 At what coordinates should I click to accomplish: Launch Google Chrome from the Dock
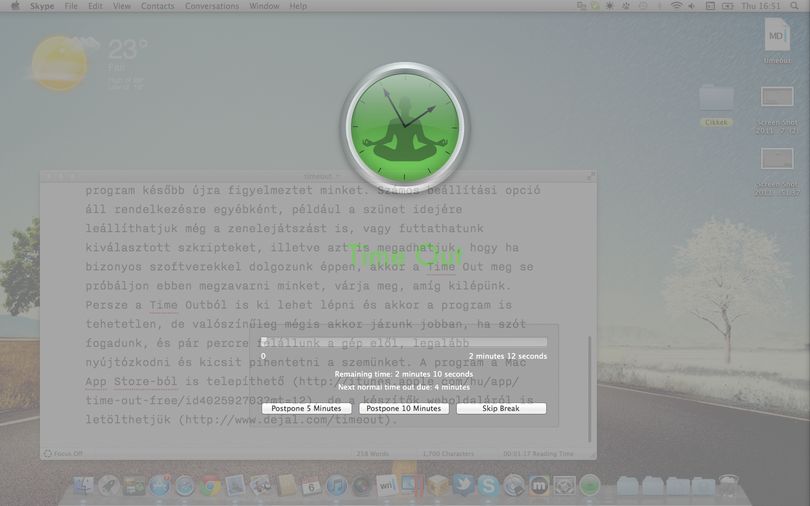pos(210,486)
